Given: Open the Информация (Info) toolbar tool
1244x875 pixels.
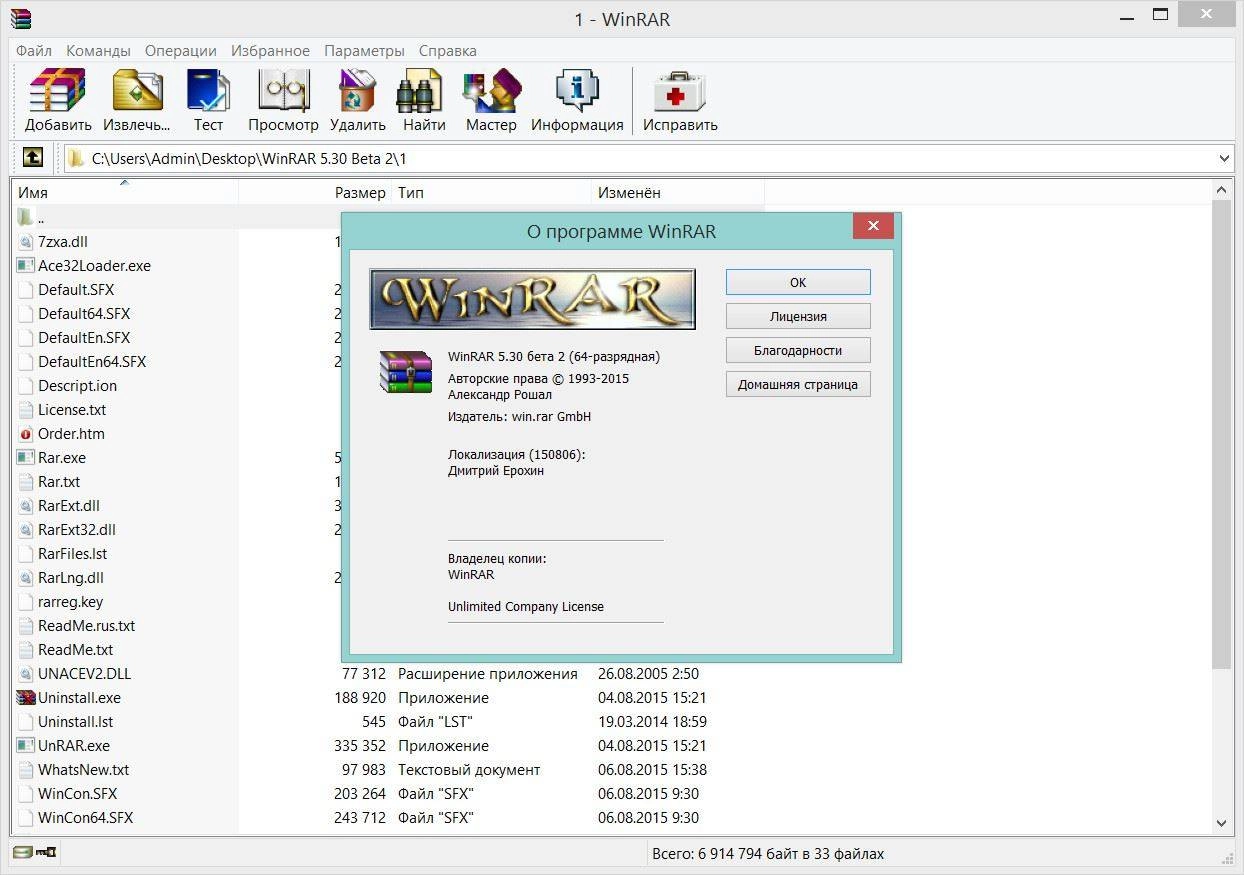Looking at the screenshot, I should 577,91.
